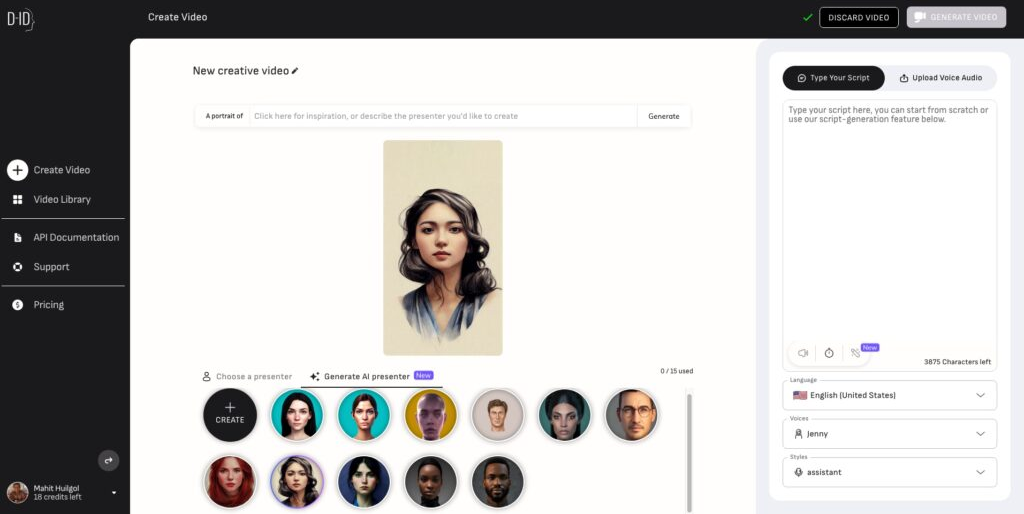Click the camera icon under the script box
Image resolution: width=1024 pixels, height=514 pixels.
tap(803, 353)
